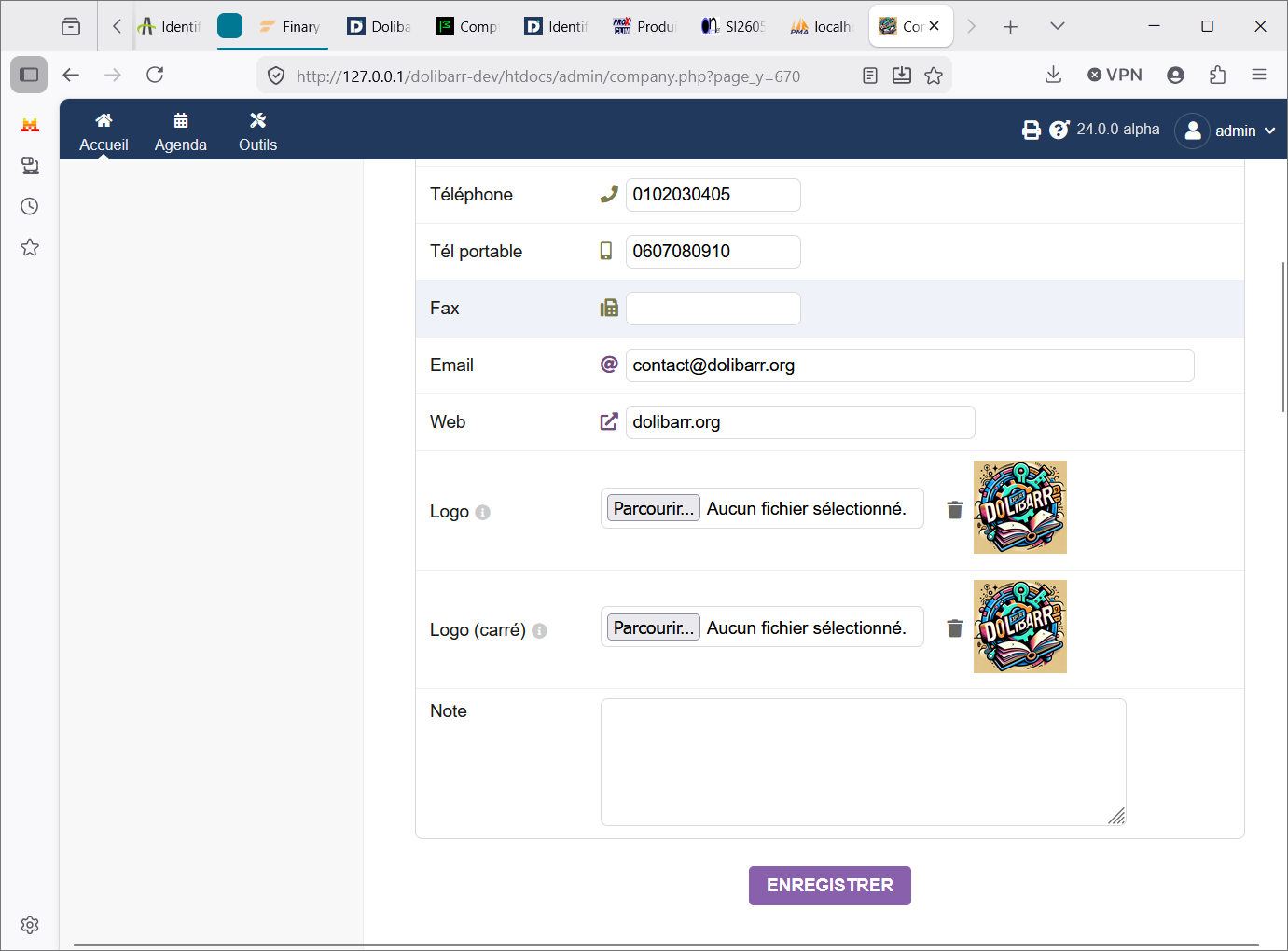Switch to Finary tab
This screenshot has width=1288, height=951.
click(290, 26)
